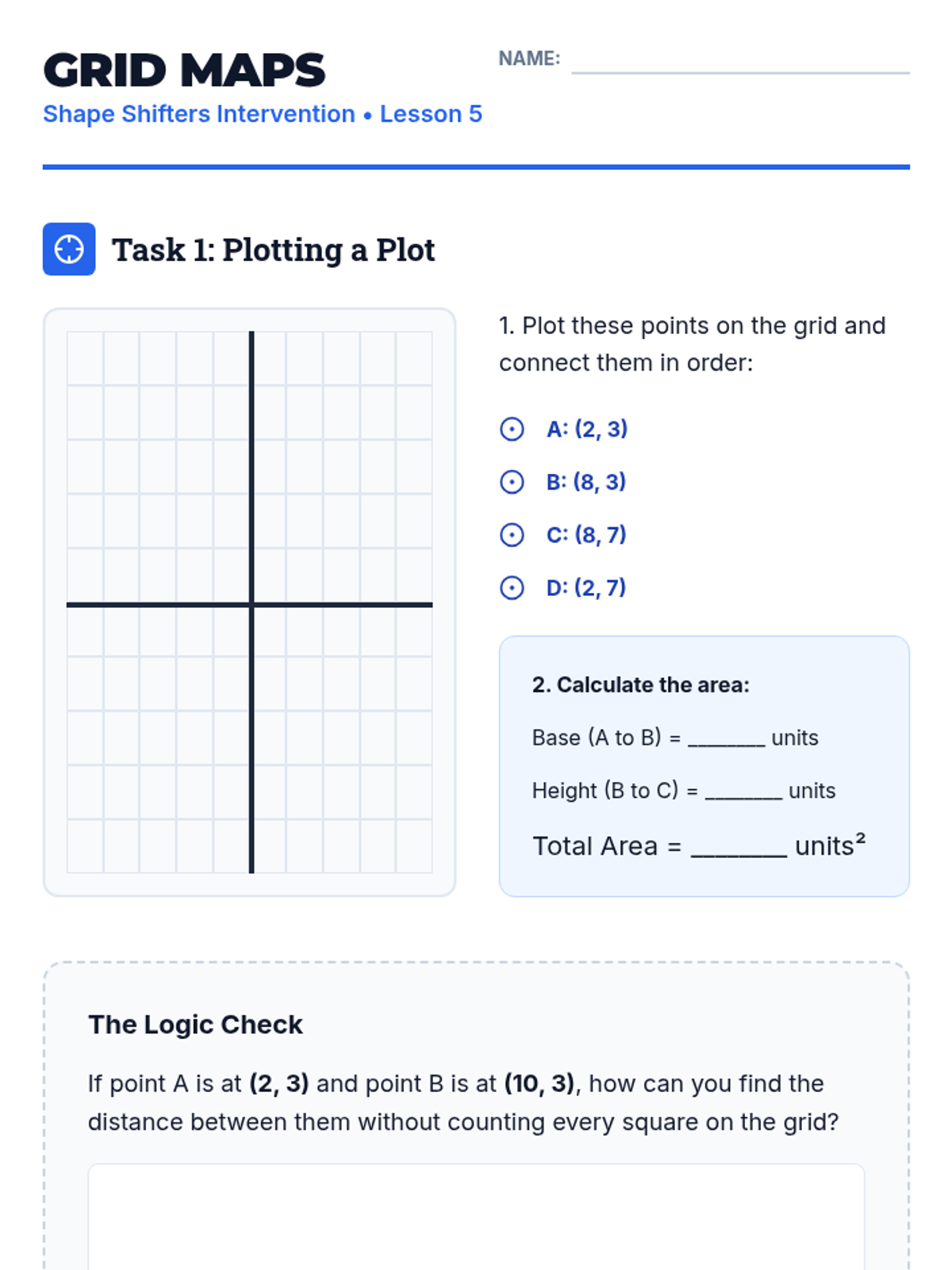Click the Total Area blank

click(739, 848)
